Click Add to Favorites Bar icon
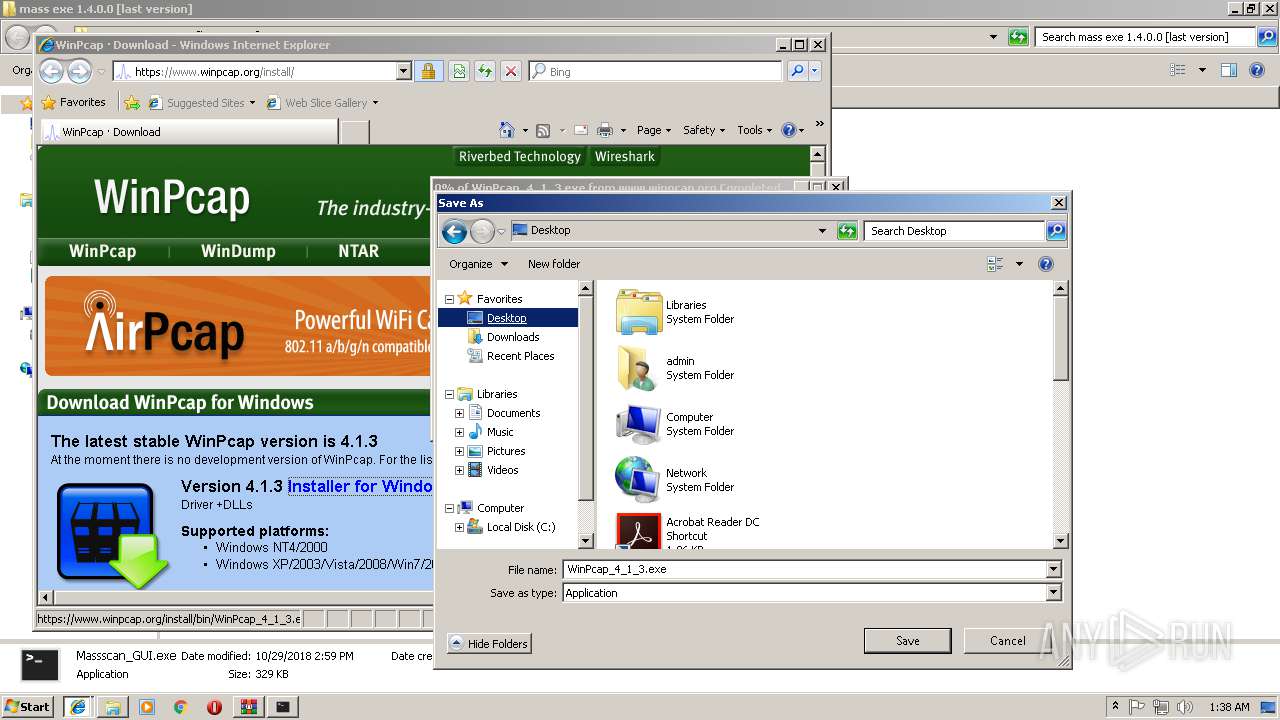The image size is (1280, 720). (x=131, y=102)
